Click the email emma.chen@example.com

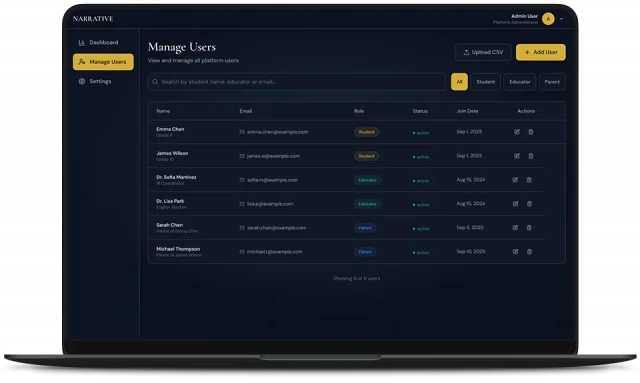pyautogui.click(x=278, y=132)
